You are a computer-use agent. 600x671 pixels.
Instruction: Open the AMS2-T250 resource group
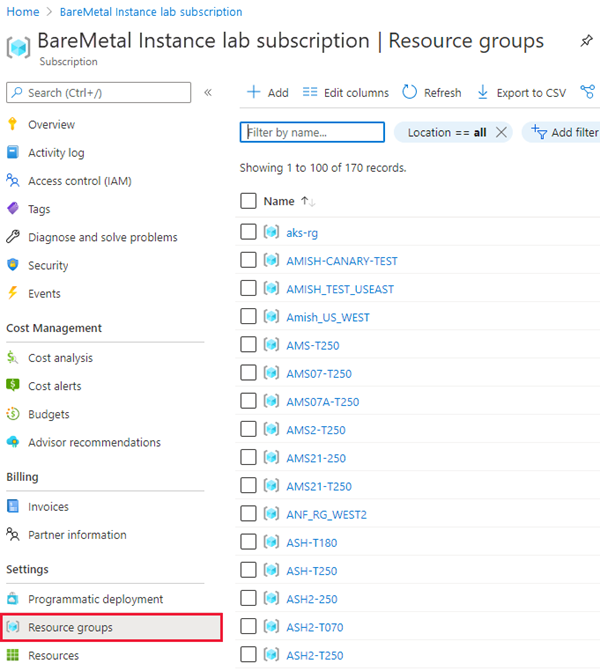tap(316, 430)
